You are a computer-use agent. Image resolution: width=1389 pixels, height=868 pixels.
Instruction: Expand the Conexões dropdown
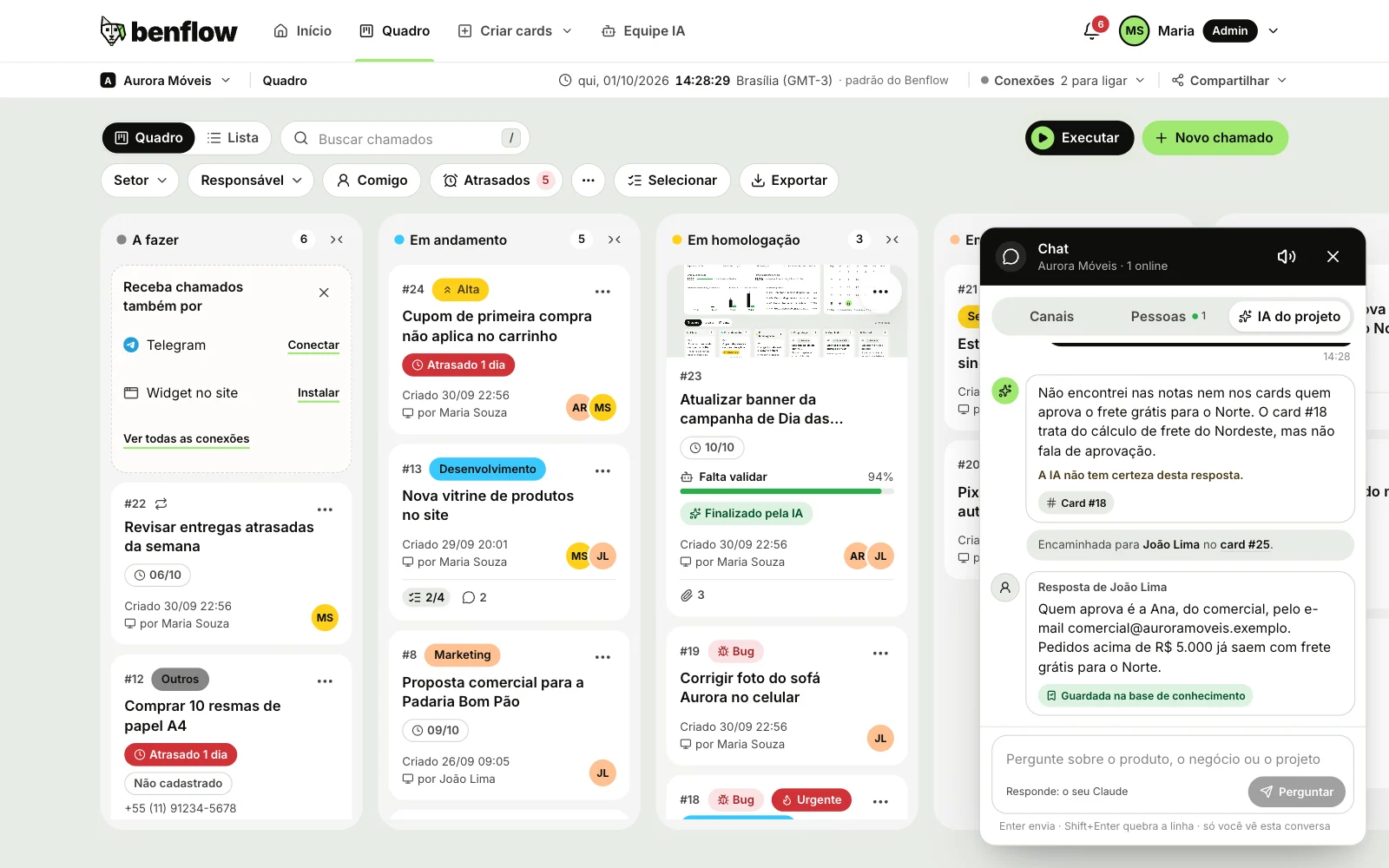tap(1063, 81)
